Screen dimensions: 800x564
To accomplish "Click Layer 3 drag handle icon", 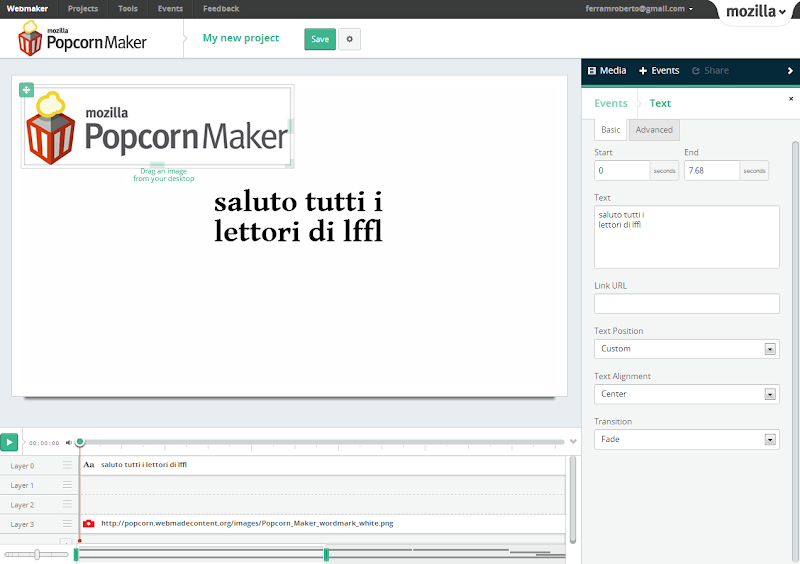I will (x=67, y=523).
